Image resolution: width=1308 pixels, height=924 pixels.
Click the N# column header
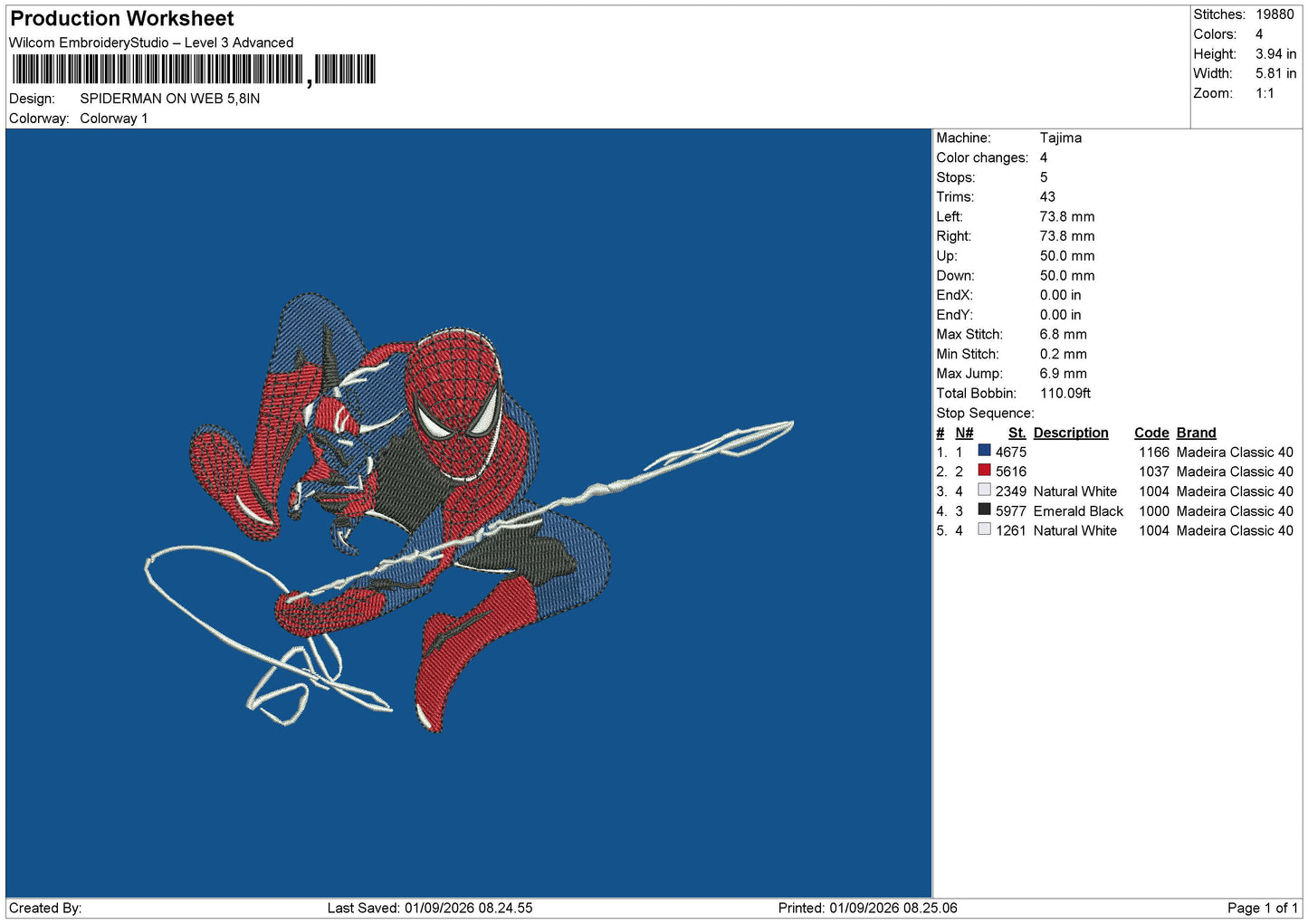(x=964, y=433)
